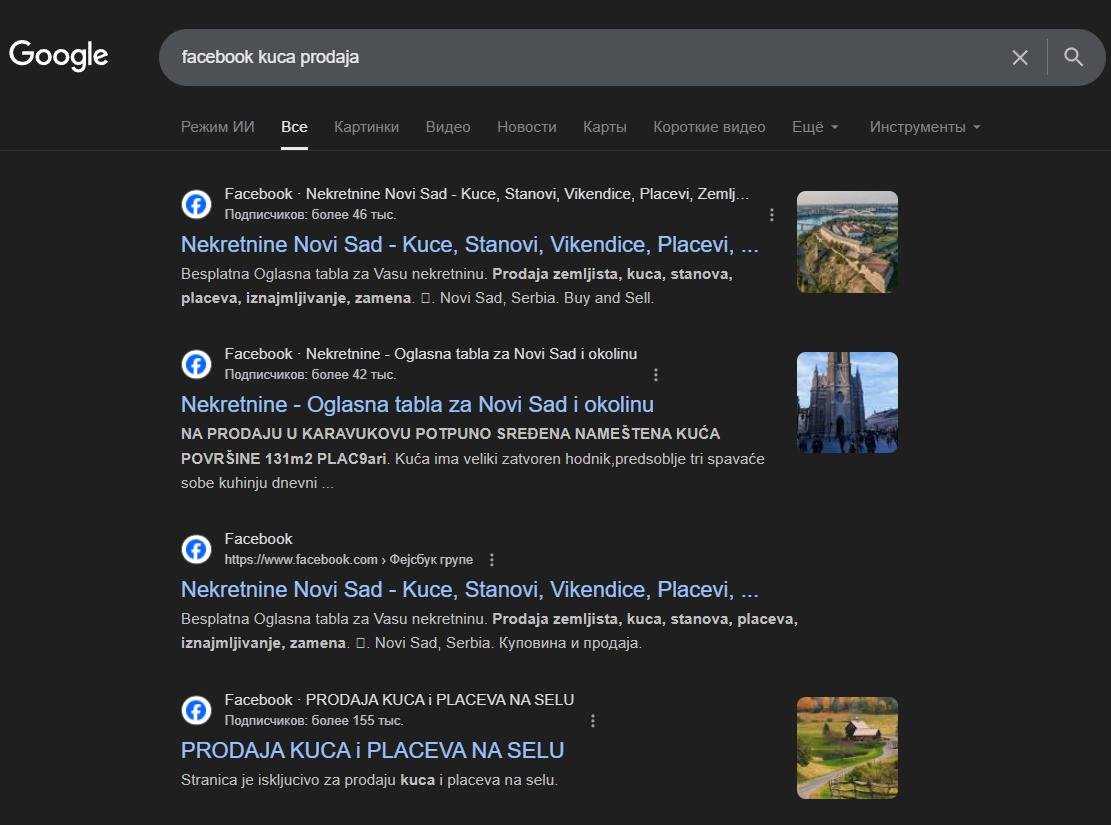Switch to the Картинки tab

tap(366, 127)
